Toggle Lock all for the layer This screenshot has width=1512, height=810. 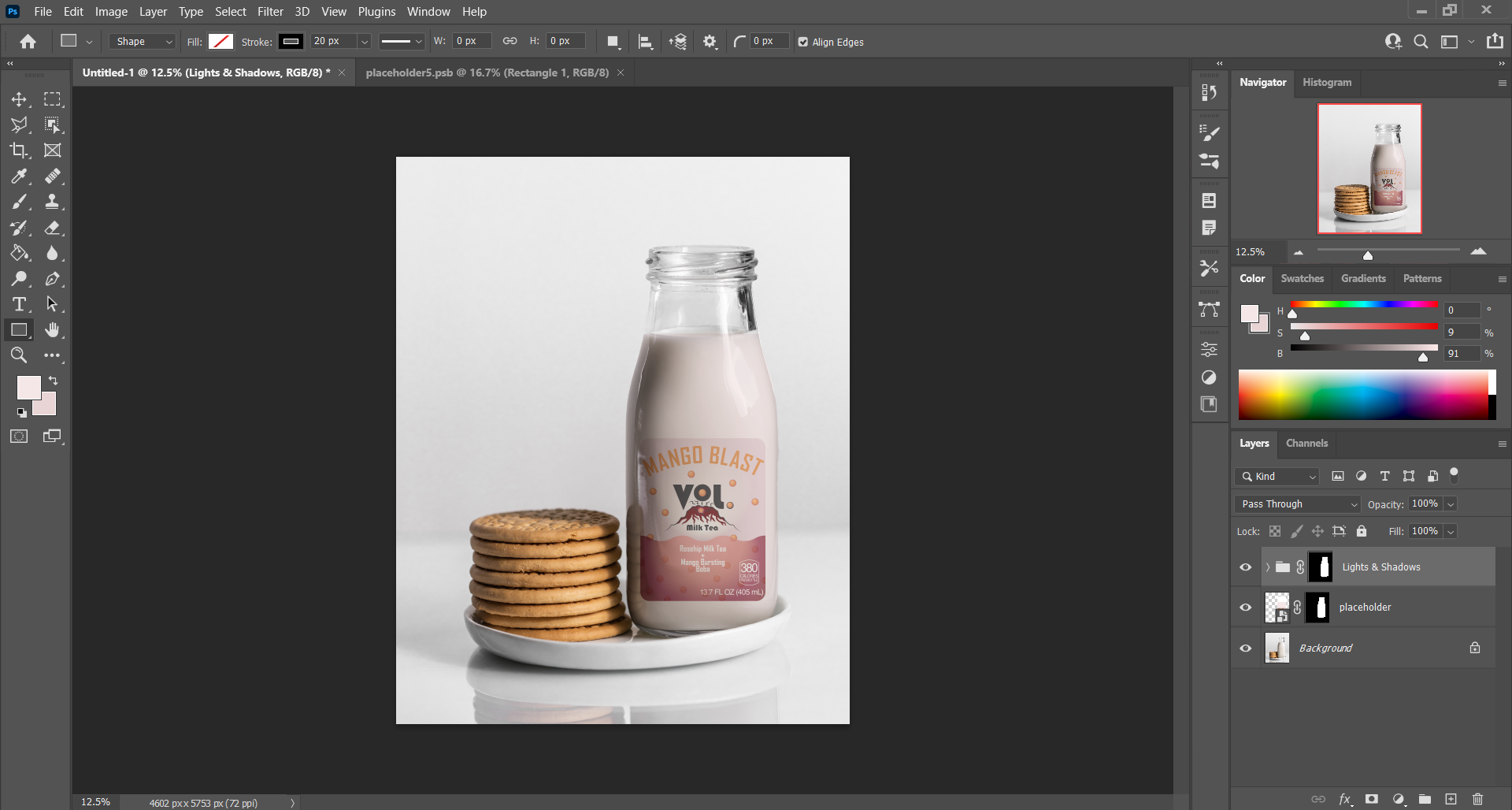click(x=1362, y=531)
